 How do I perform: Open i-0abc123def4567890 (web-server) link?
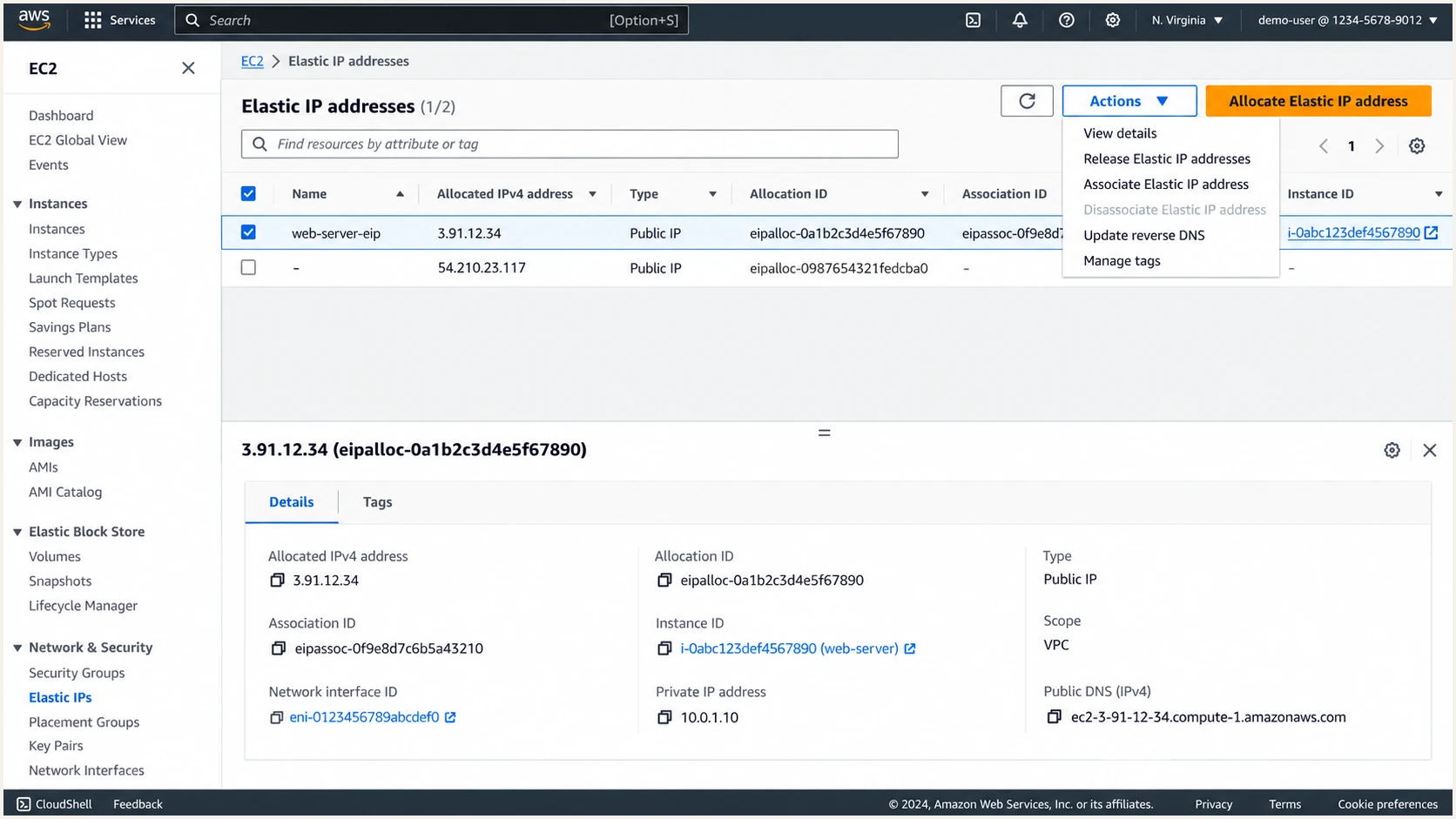point(789,648)
